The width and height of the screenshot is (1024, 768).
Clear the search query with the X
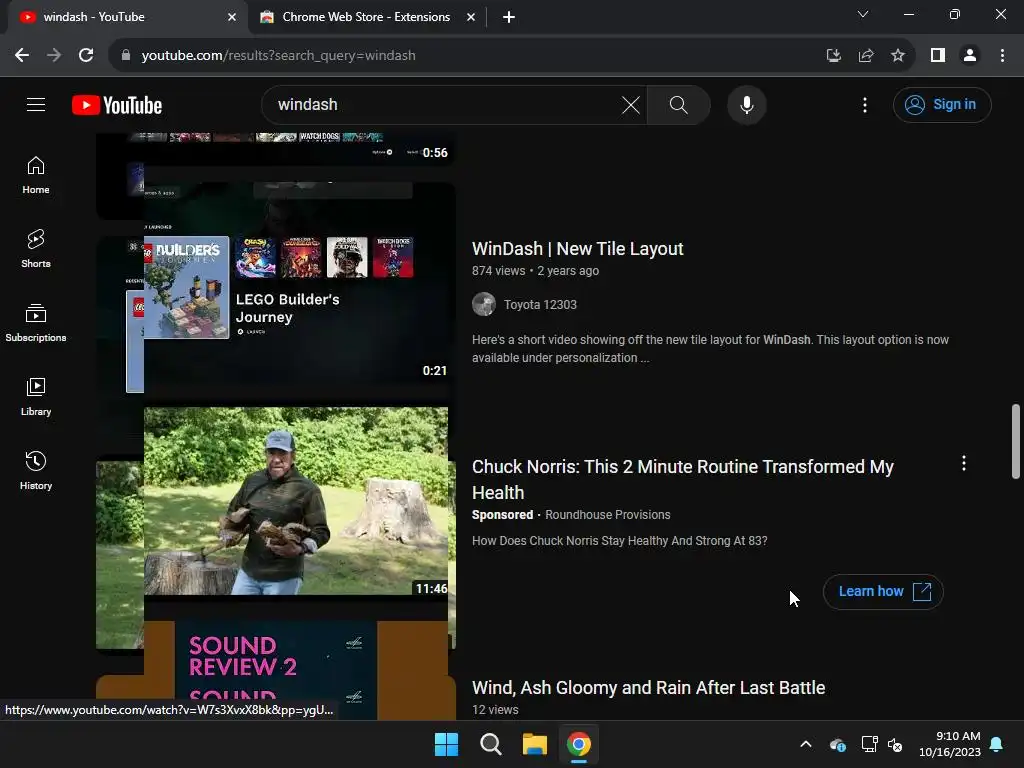pyautogui.click(x=631, y=104)
